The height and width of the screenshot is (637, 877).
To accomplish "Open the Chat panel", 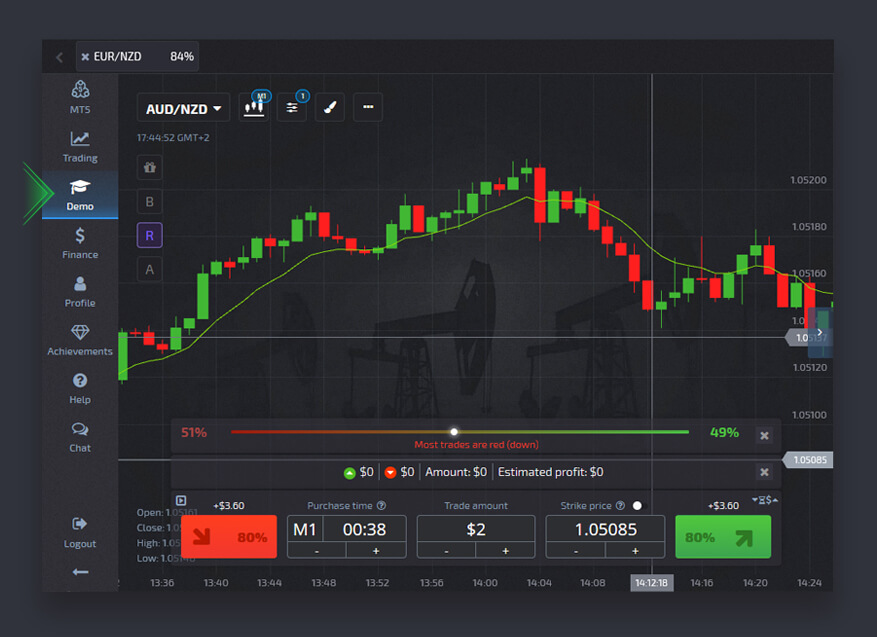I will point(80,436).
